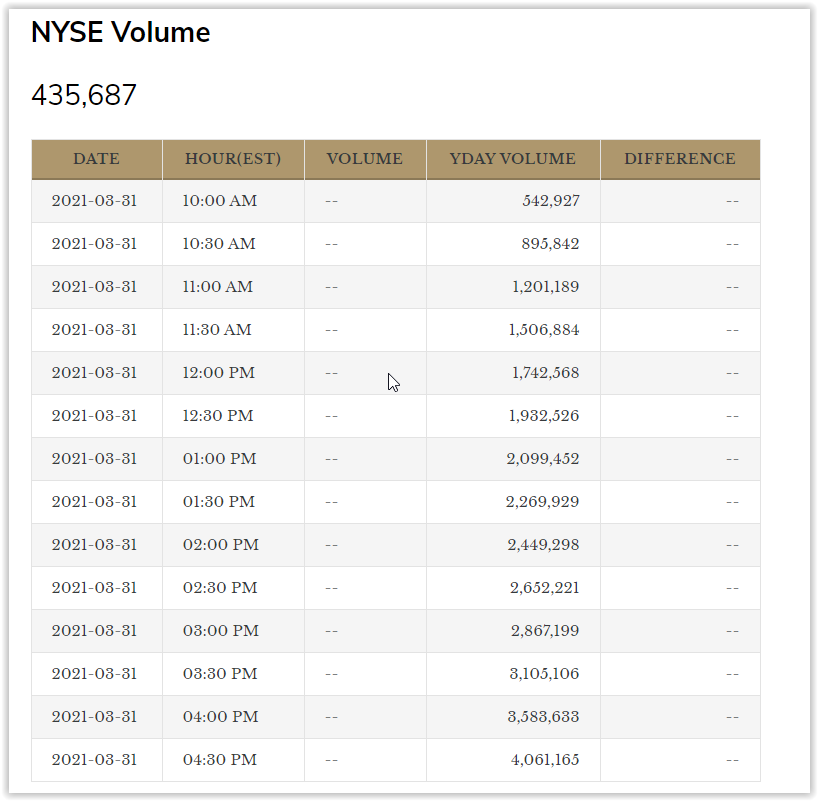Click the DATE column header
The image size is (818, 801).
tap(97, 159)
